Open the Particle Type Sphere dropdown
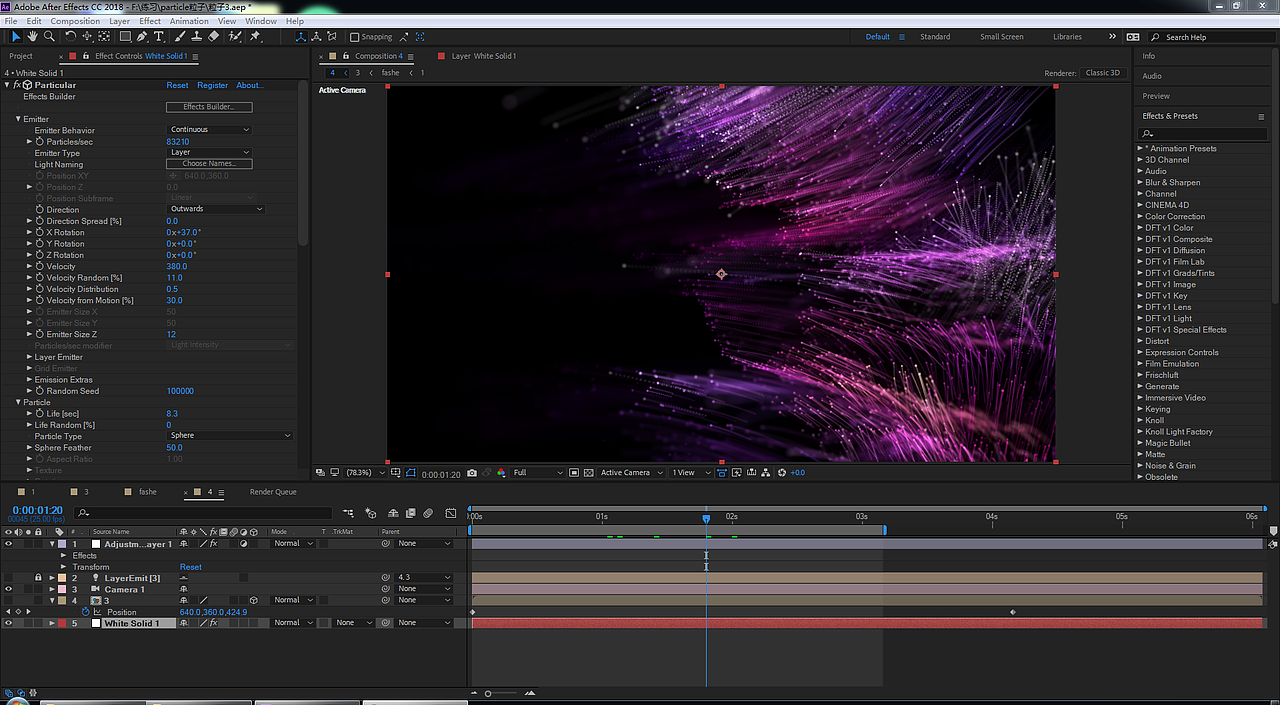The height and width of the screenshot is (705, 1280). coord(230,436)
